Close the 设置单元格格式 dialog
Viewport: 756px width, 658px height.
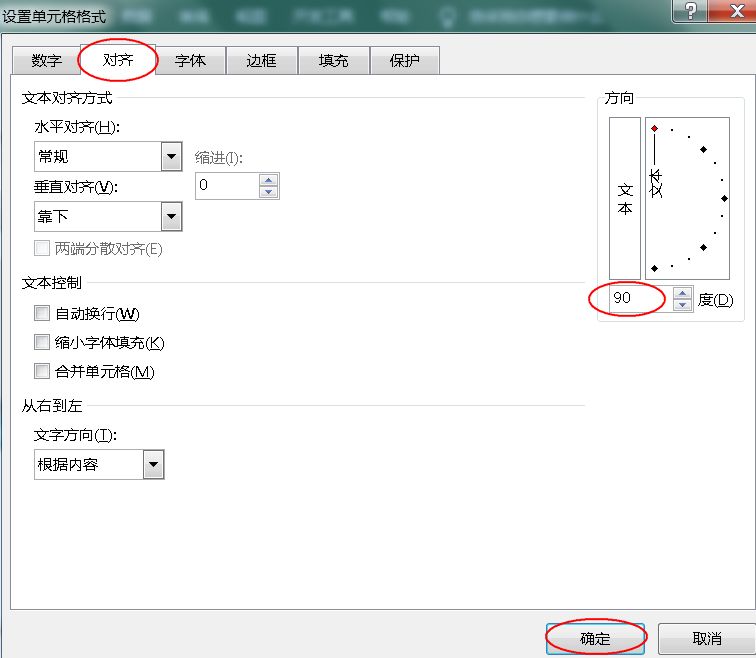[x=736, y=11]
